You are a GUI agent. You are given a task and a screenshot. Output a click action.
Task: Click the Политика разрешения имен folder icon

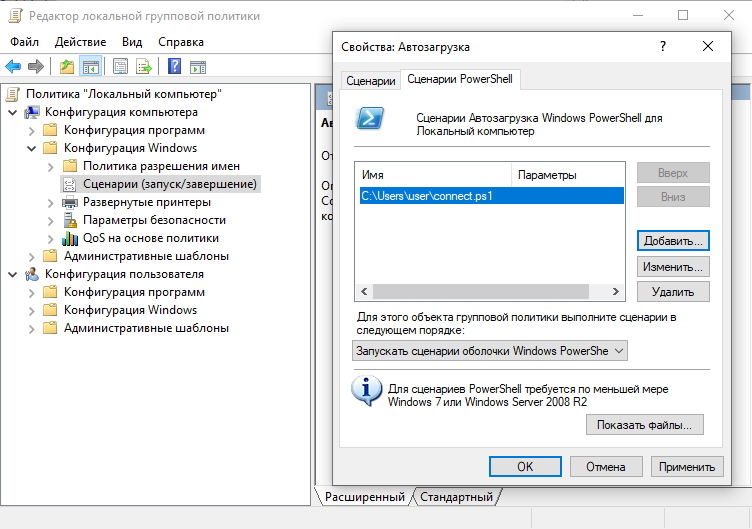point(70,166)
